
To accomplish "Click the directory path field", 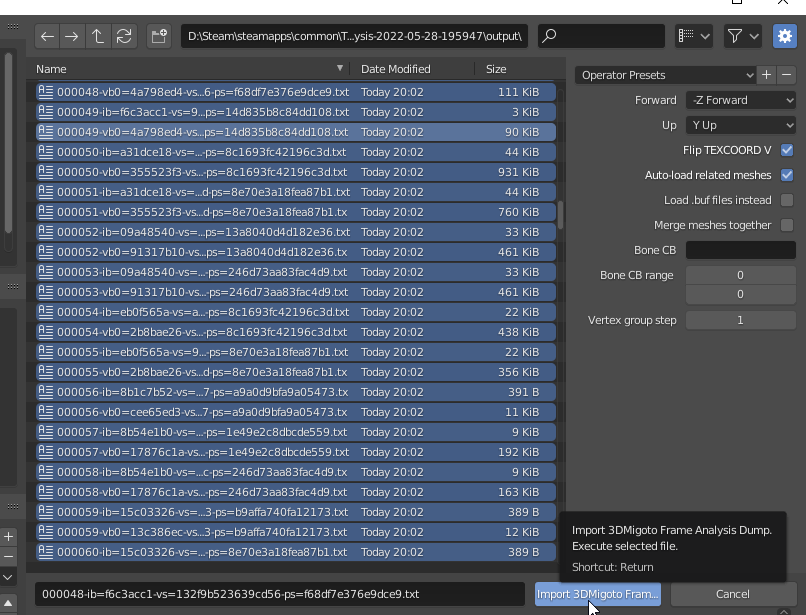I will pos(355,36).
